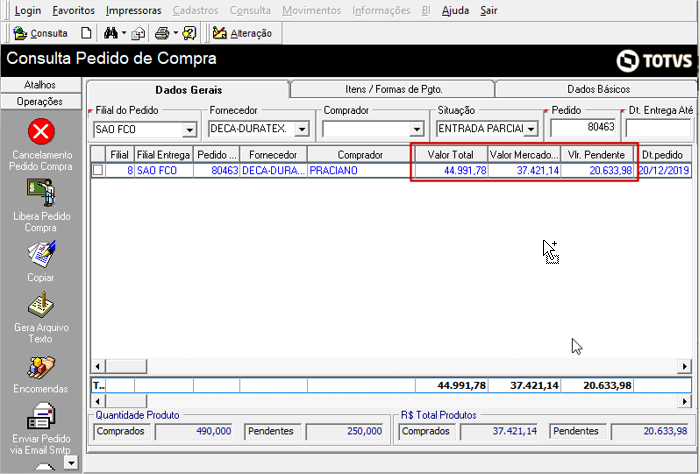Click the Pedido number input field
The width and height of the screenshot is (700, 474).
(x=583, y=128)
